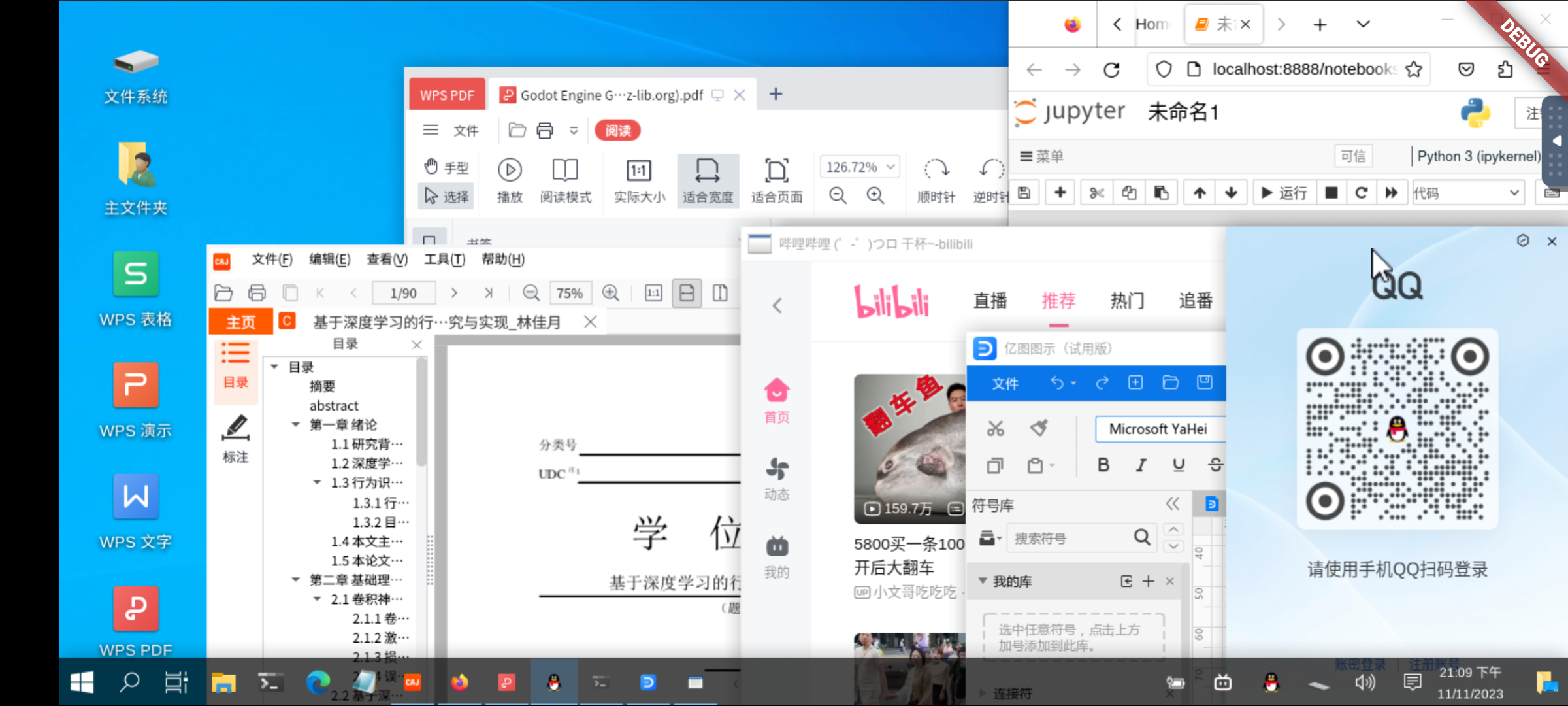1568x706 pixels.
Task: Click the save icon in Jupyter toolbar
Action: coord(1024,192)
